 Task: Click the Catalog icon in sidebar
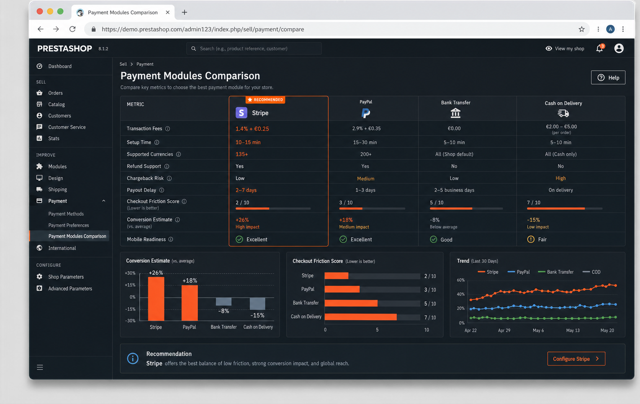(x=40, y=104)
